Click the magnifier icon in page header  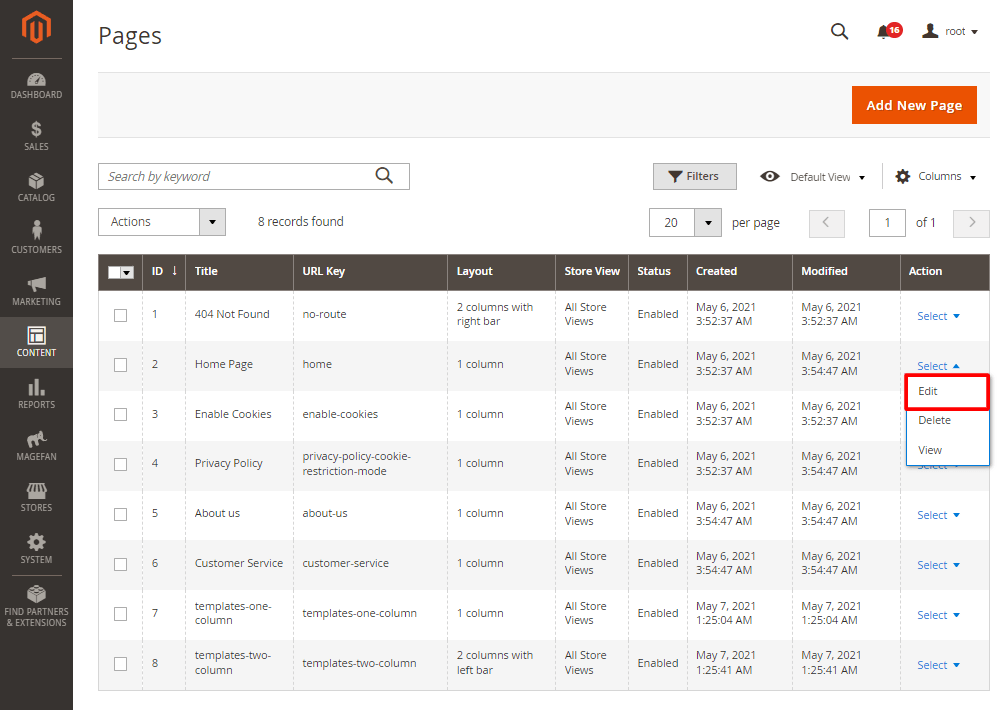[839, 31]
